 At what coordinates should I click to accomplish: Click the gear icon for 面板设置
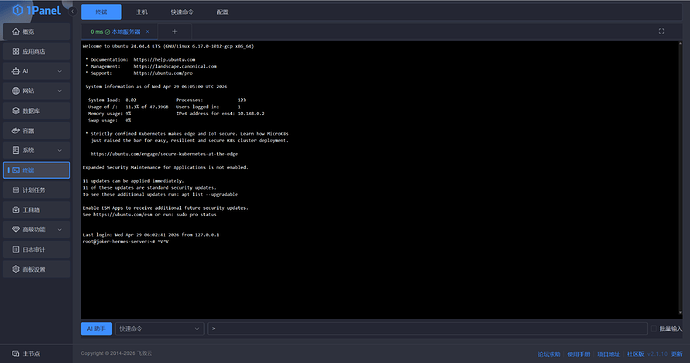(16, 269)
